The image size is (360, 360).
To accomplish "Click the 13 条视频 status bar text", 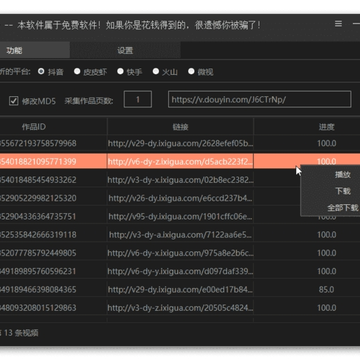I will pyautogui.click(x=22, y=333).
